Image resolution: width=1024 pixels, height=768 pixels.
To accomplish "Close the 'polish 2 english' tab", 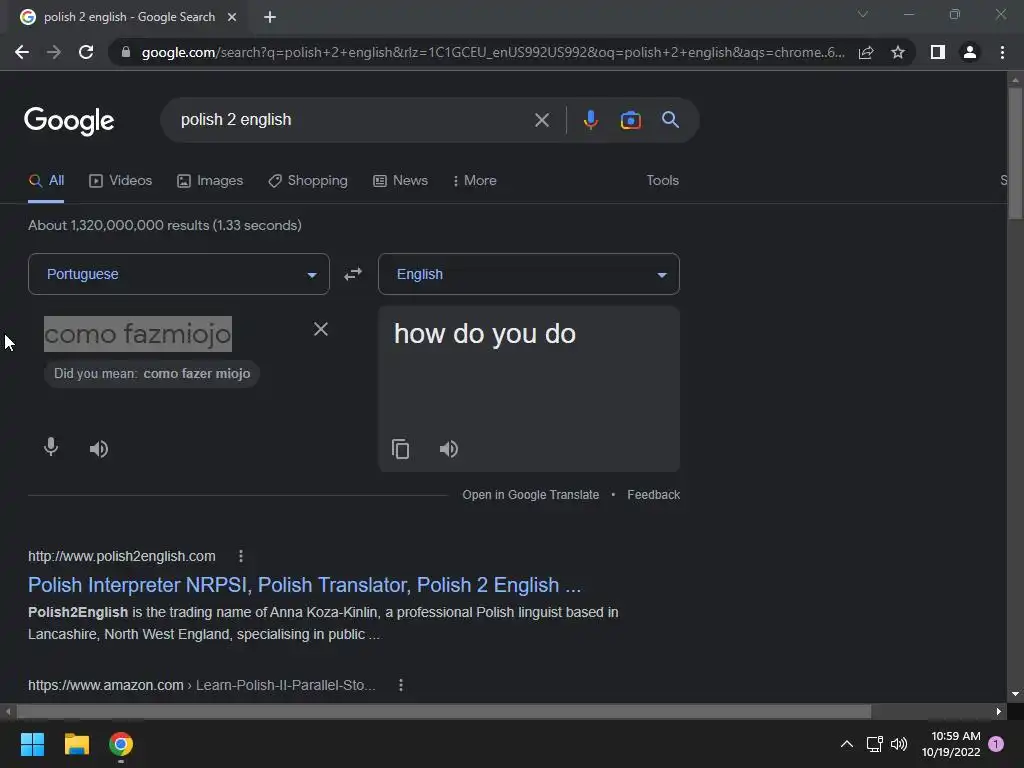I will click(x=232, y=17).
